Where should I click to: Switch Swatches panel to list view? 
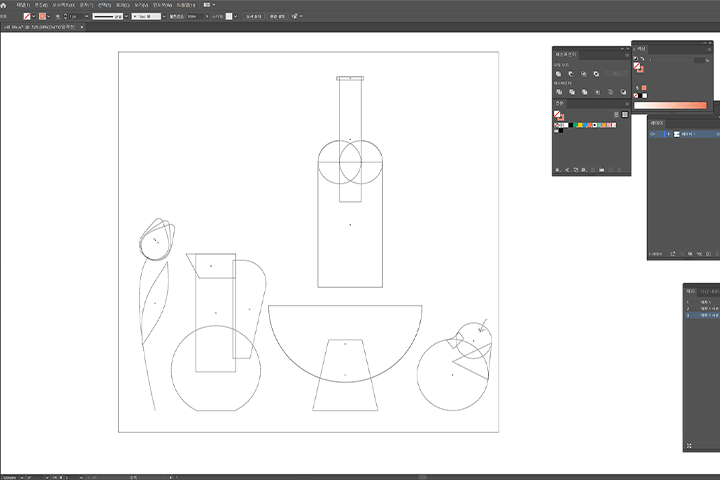(x=616, y=114)
